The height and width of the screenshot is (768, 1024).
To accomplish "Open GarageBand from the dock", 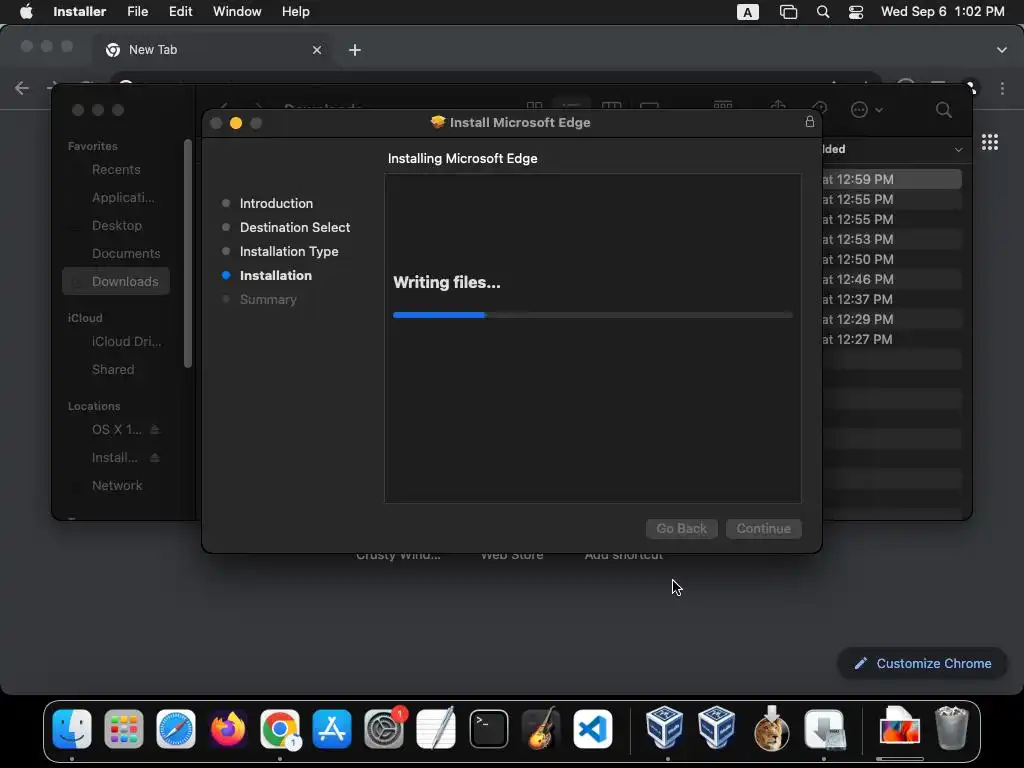I will pos(541,729).
